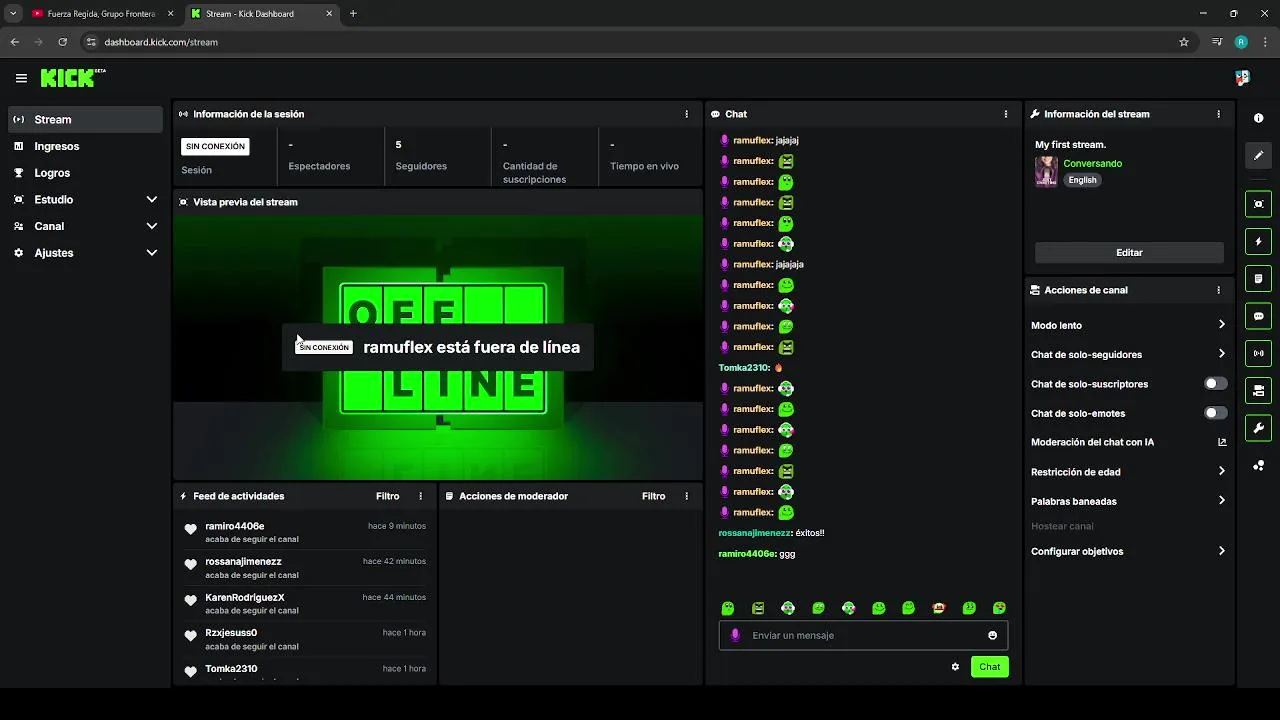Open the profile avatar menu
Viewport: 1280px width, 720px height.
pos(1242,78)
